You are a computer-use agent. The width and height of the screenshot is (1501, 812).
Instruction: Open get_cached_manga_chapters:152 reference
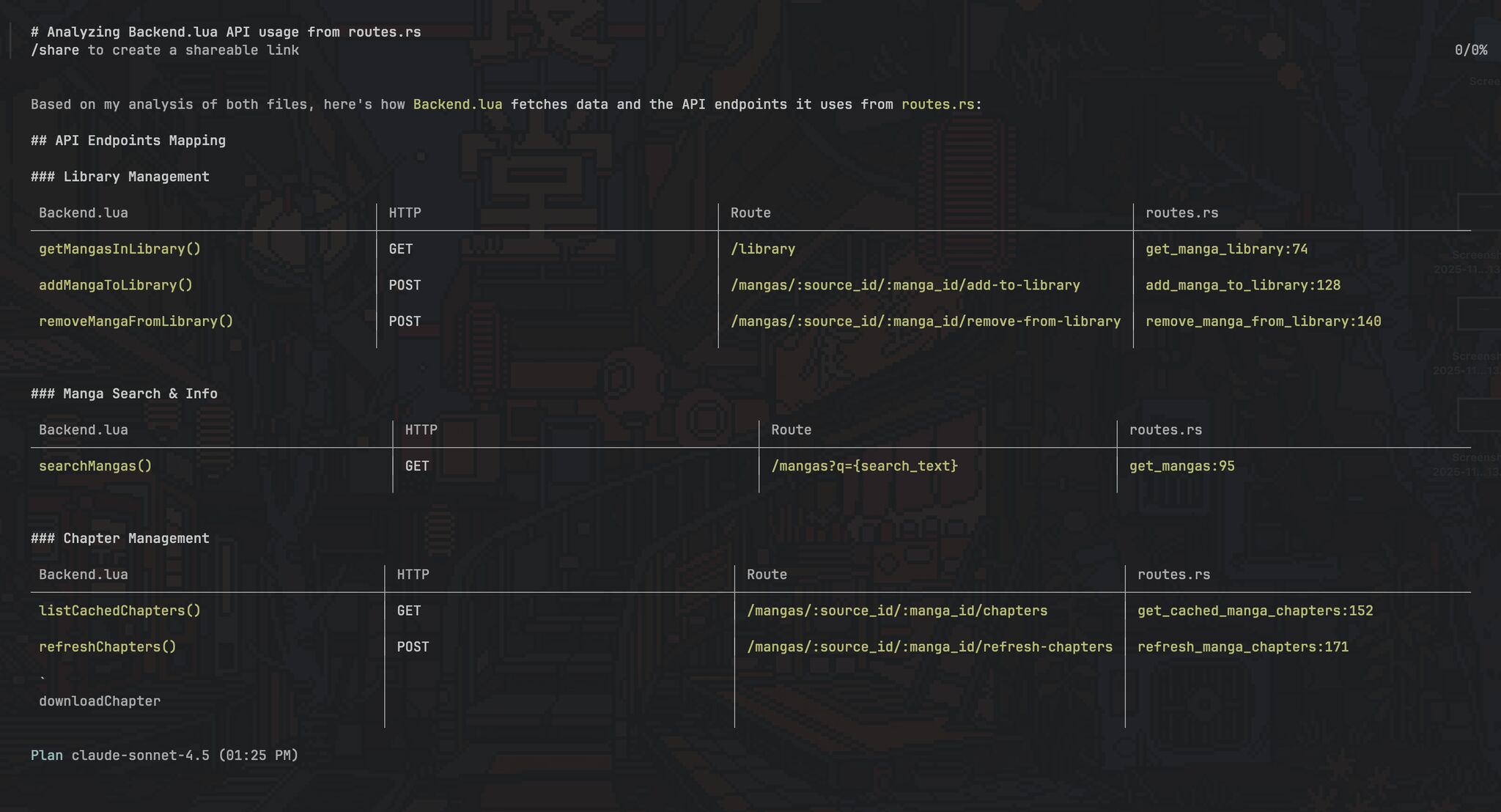(1255, 610)
